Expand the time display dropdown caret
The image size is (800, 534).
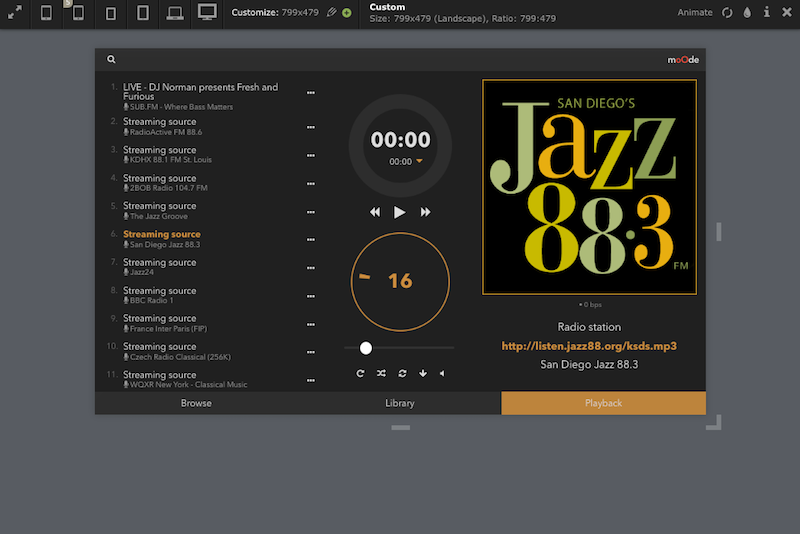tap(419, 161)
